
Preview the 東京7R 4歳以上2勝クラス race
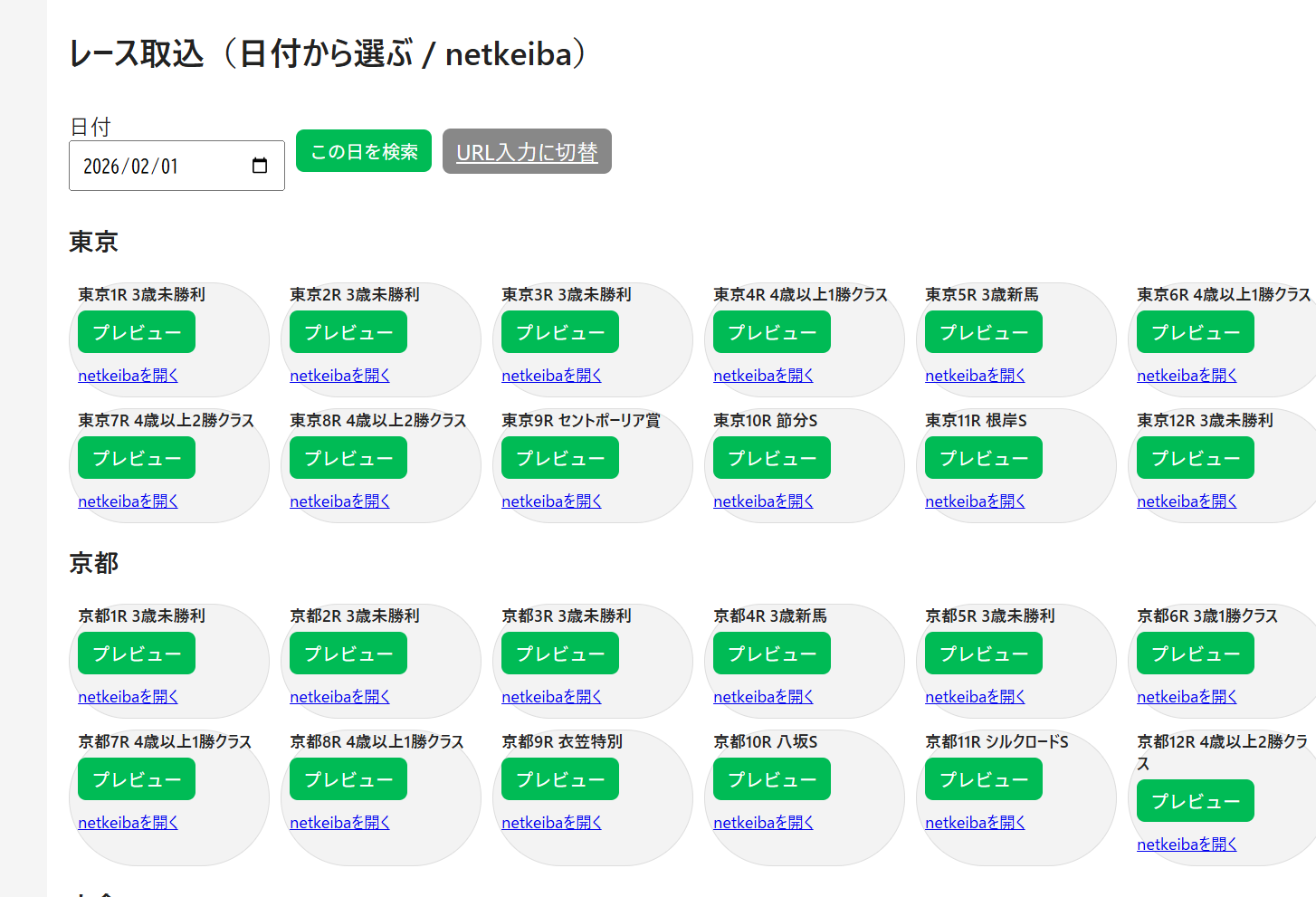click(x=137, y=458)
